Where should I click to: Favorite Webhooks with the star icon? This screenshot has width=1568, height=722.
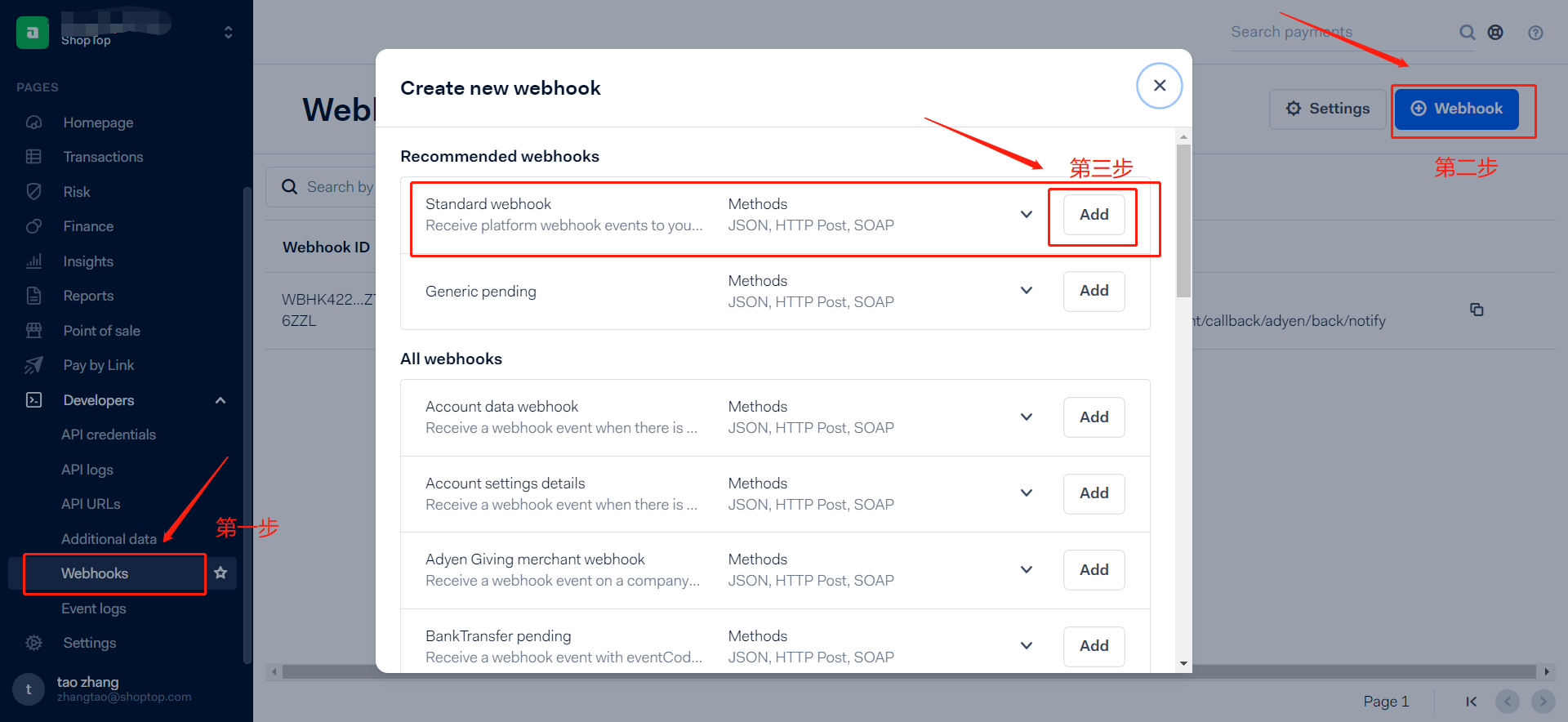[220, 573]
